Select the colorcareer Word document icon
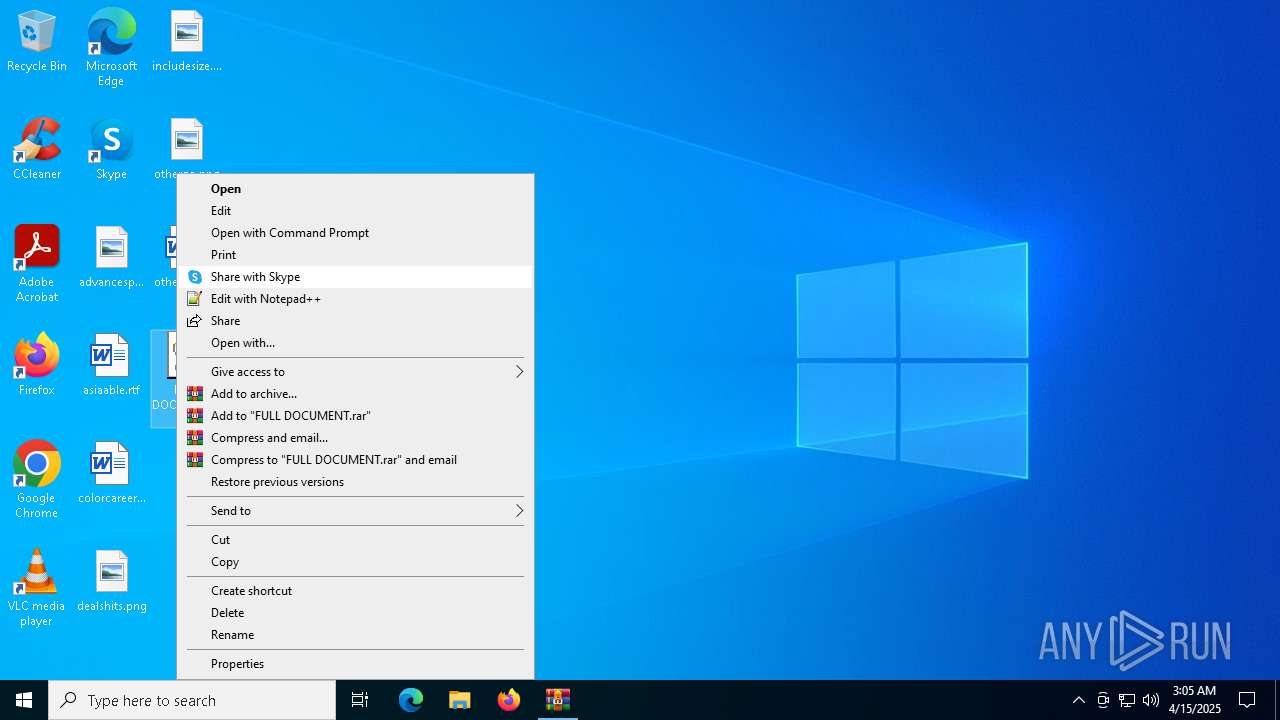 [112, 473]
